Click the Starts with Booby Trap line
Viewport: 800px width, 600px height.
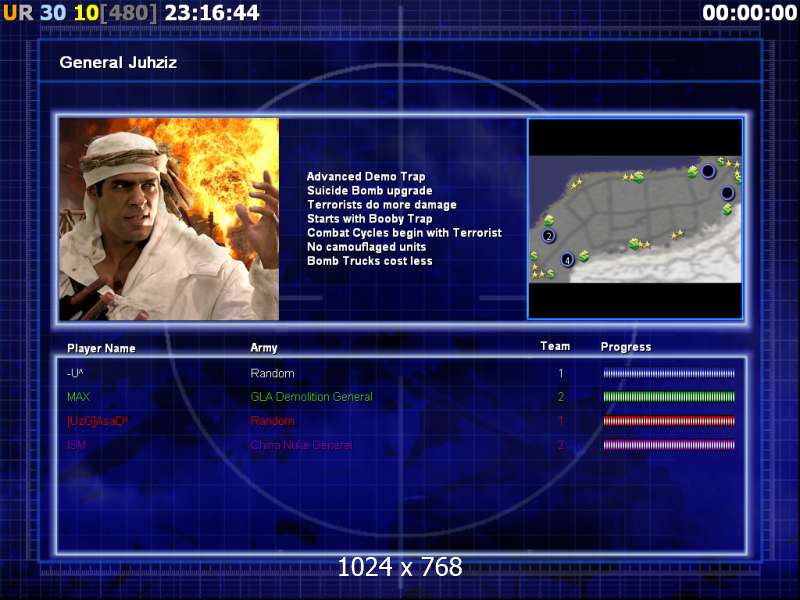369,219
